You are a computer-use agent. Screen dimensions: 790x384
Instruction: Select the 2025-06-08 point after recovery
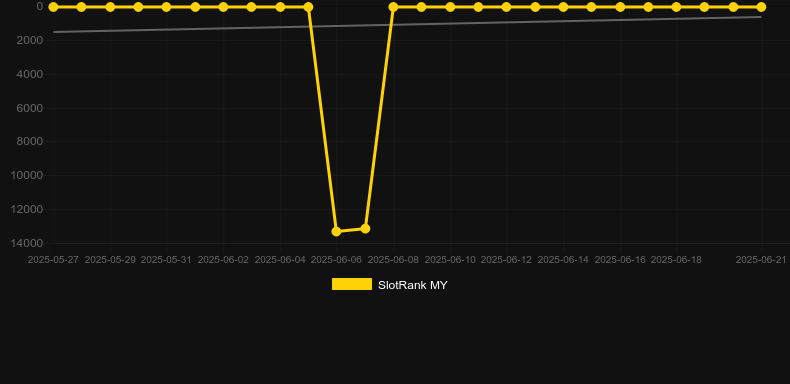point(393,7)
